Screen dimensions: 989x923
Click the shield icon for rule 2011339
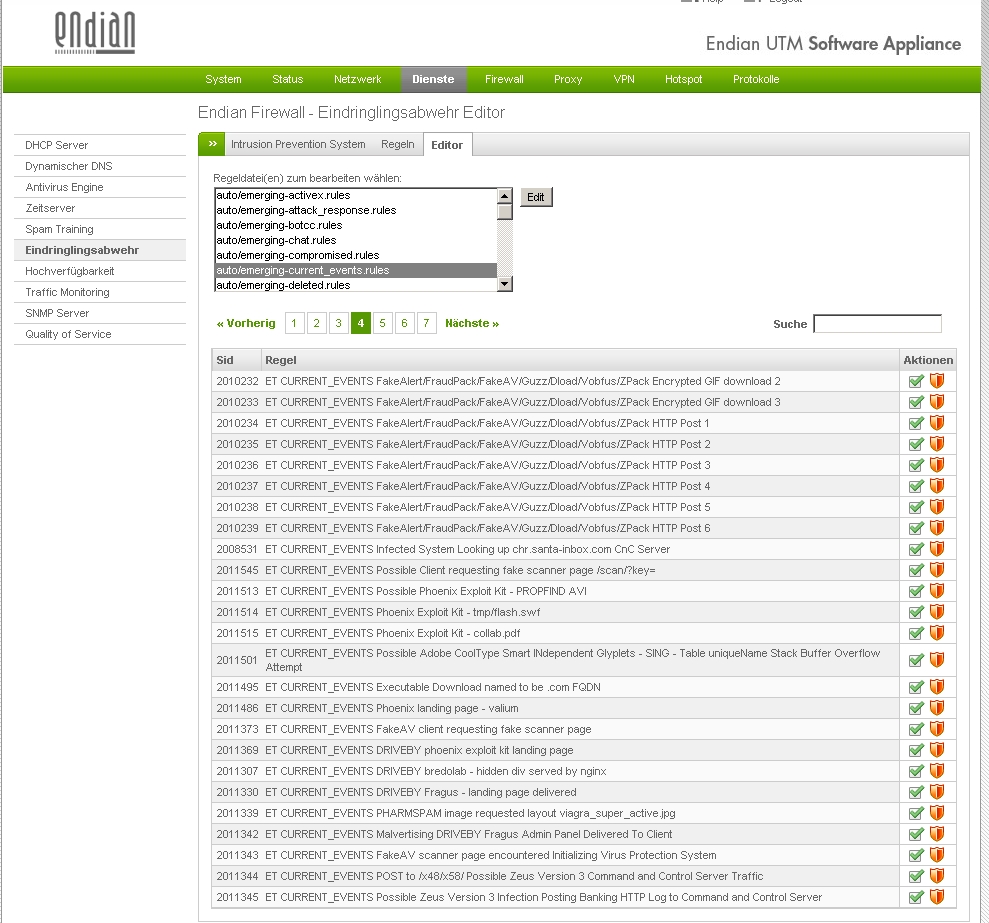(937, 813)
